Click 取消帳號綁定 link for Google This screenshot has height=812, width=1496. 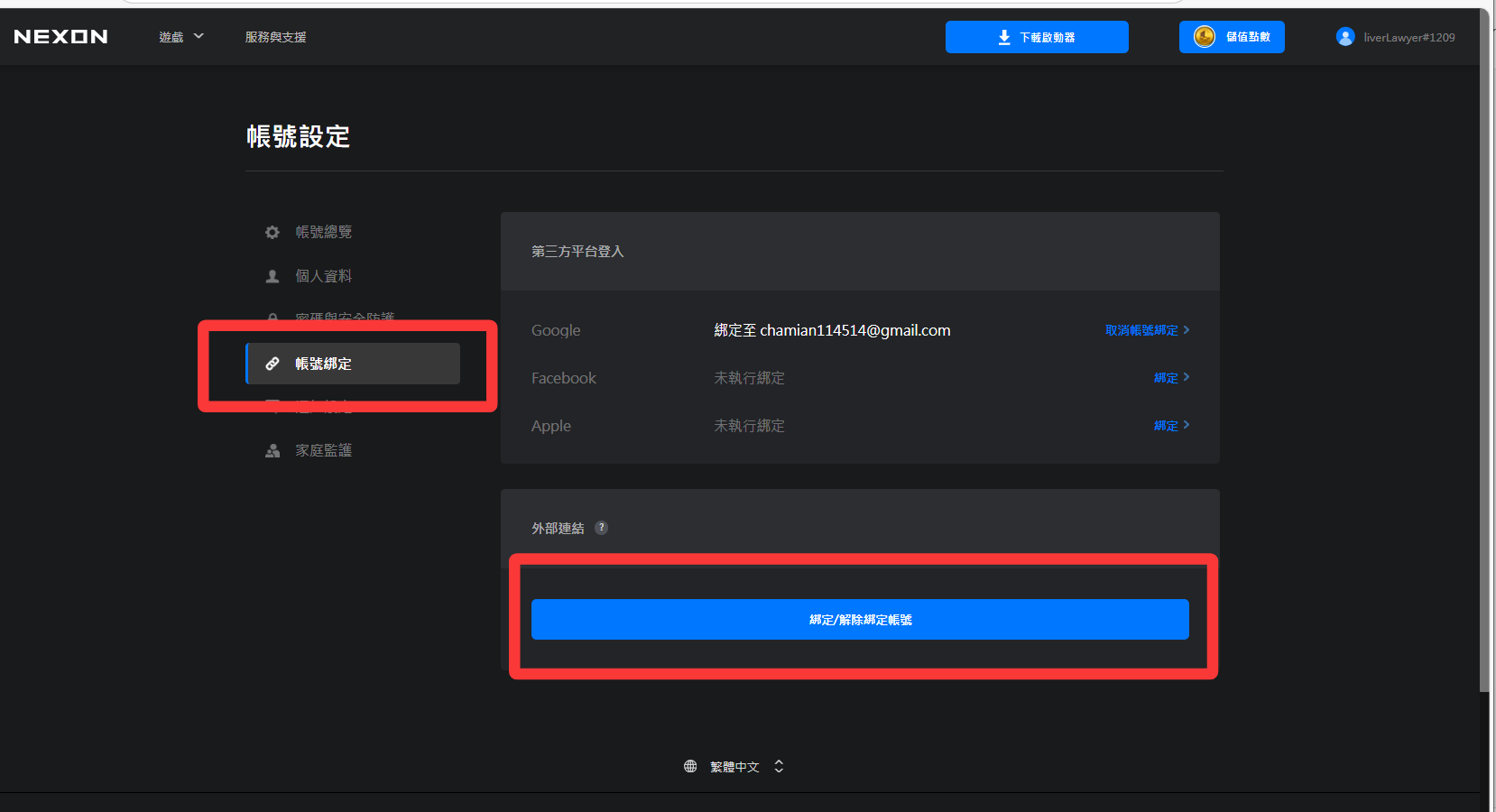pyautogui.click(x=1146, y=330)
